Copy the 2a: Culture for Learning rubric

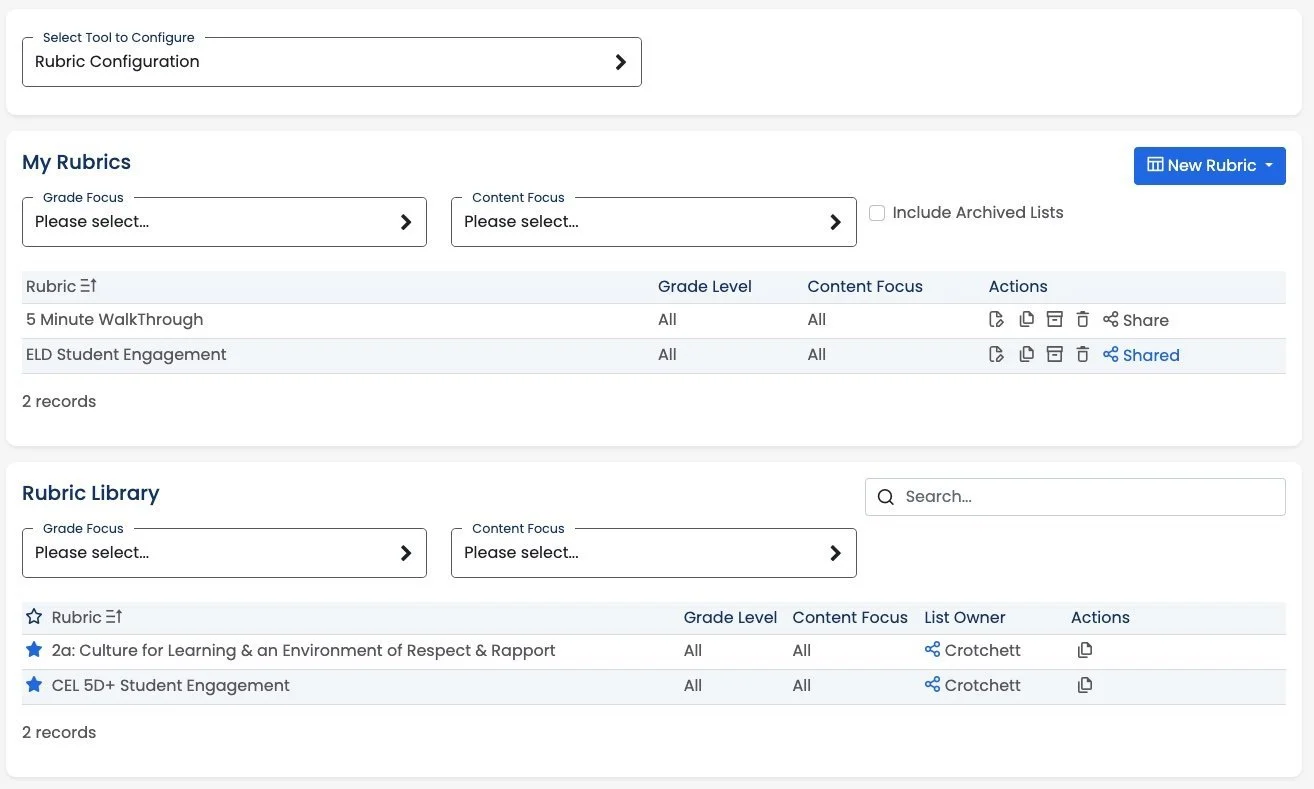pos(1085,650)
